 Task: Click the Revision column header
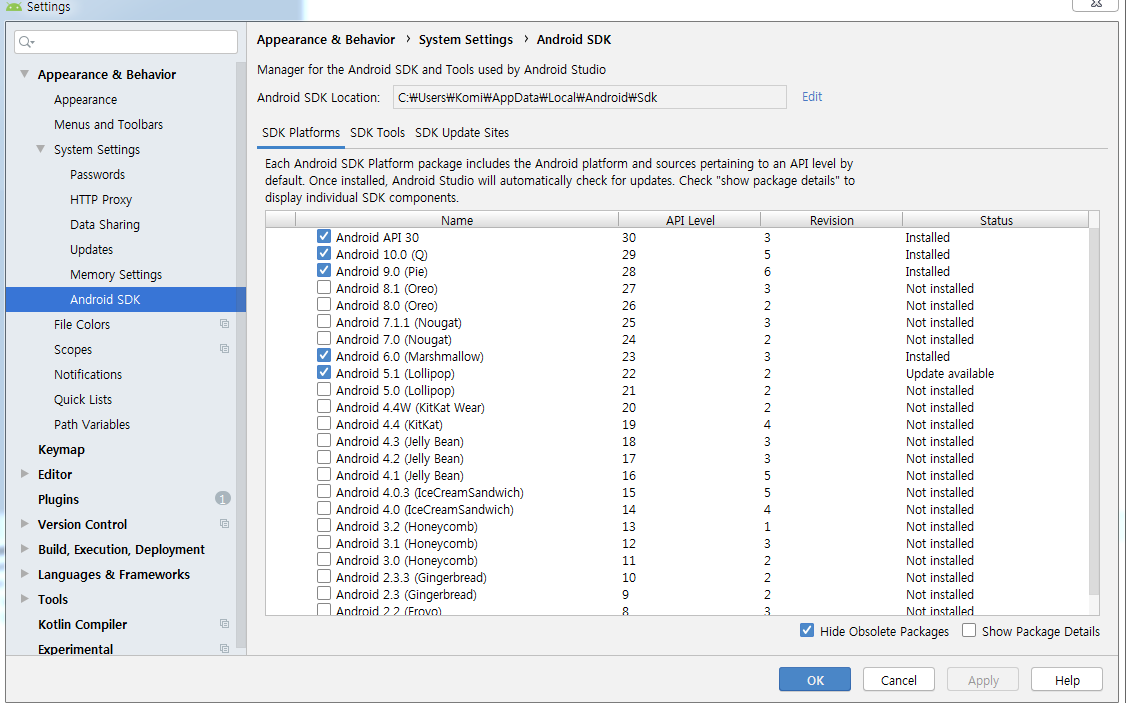[x=832, y=220]
